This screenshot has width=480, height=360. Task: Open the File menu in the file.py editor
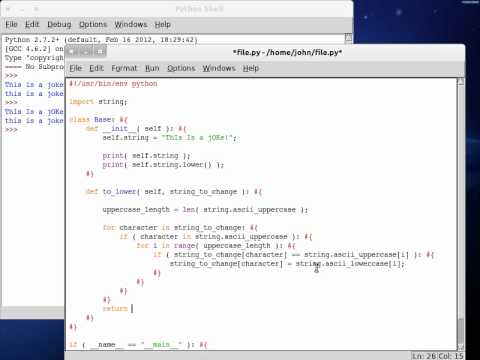coord(76,68)
